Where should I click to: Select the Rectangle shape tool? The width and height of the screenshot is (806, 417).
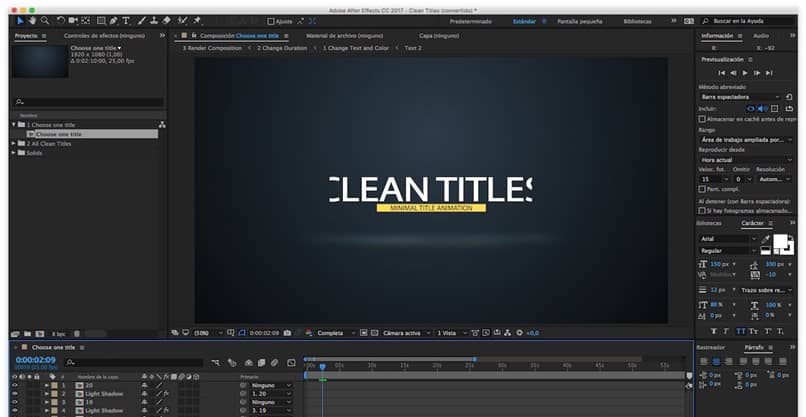tap(102, 21)
